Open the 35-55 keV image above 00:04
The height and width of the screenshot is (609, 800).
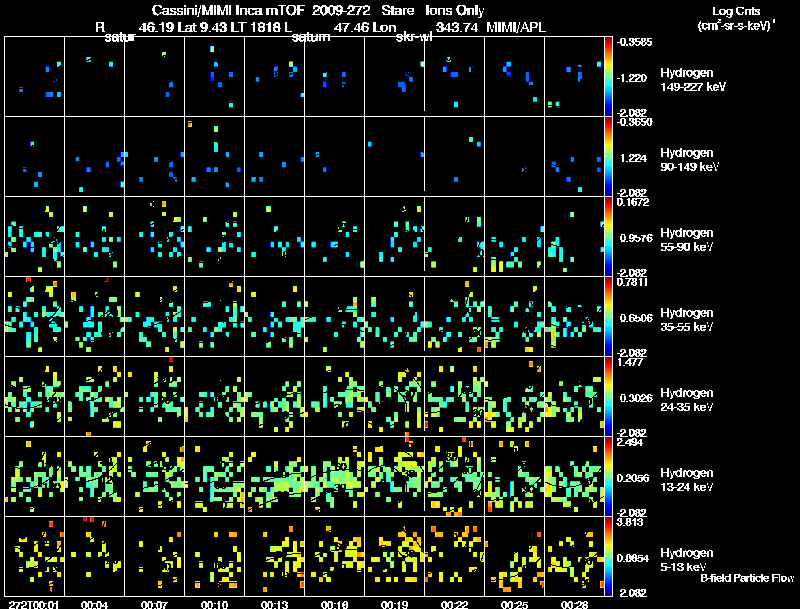tap(94, 317)
